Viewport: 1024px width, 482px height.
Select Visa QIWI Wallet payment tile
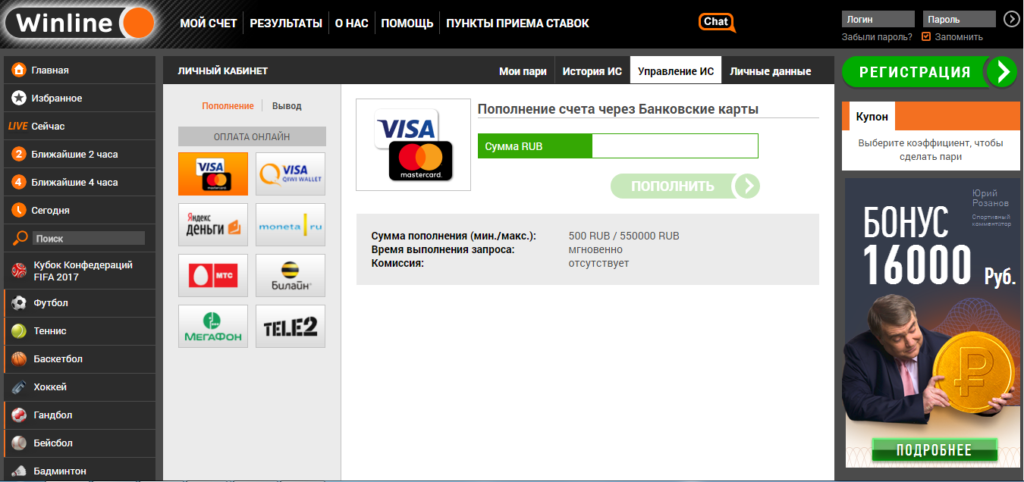pyautogui.click(x=290, y=174)
